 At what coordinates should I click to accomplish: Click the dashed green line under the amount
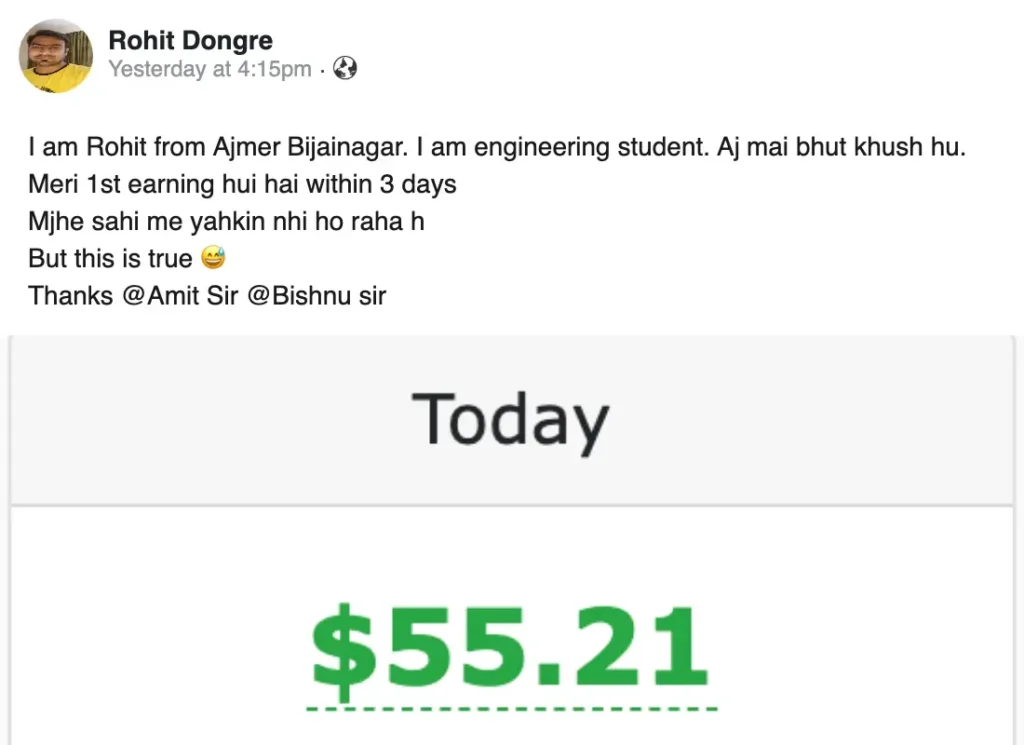(x=510, y=710)
